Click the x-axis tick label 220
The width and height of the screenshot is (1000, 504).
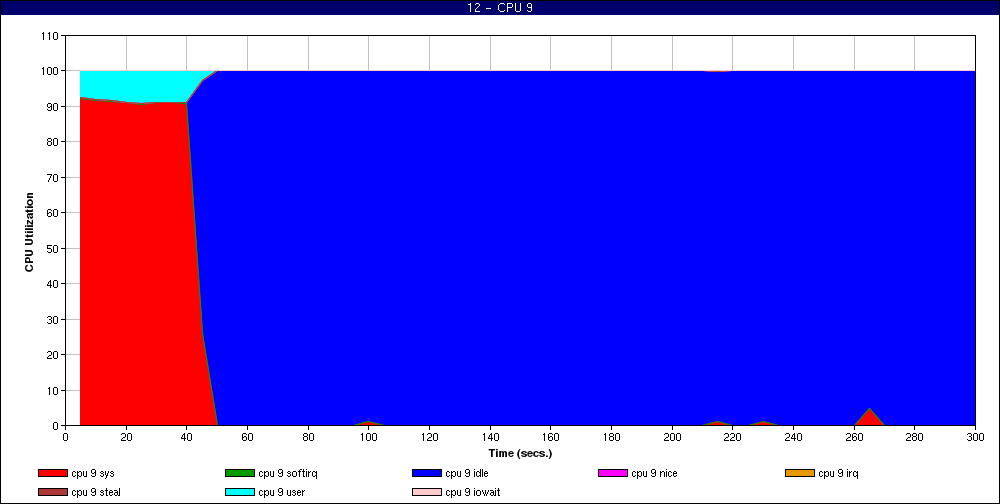tap(733, 437)
